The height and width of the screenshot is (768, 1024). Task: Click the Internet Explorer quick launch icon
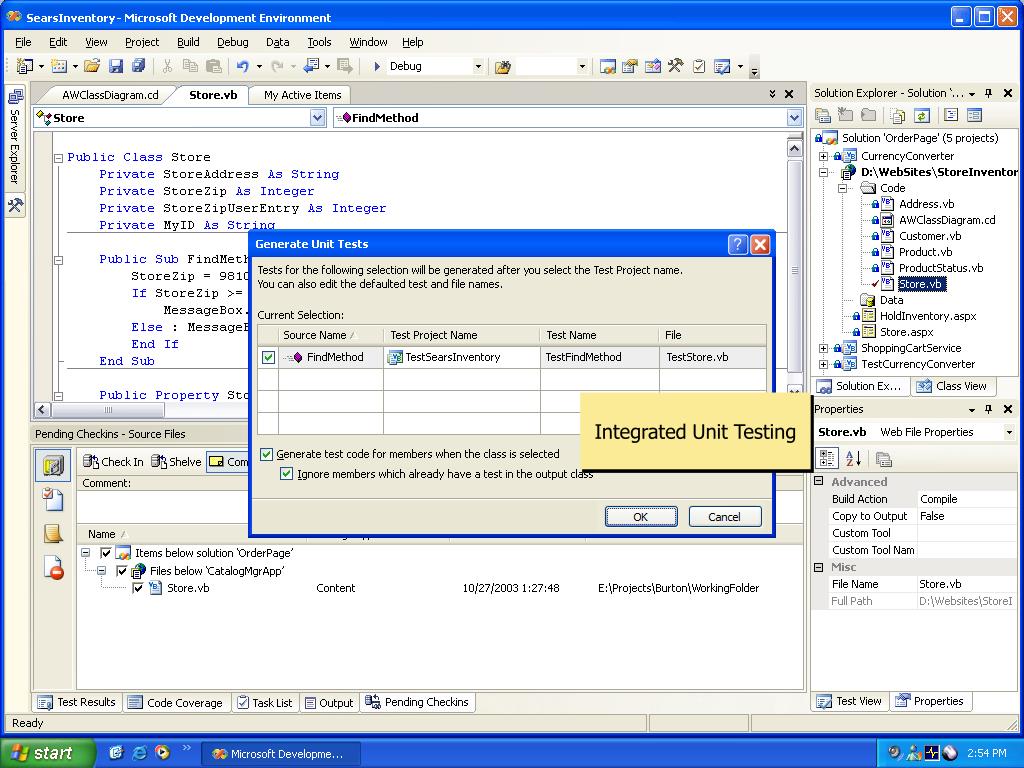(140, 753)
